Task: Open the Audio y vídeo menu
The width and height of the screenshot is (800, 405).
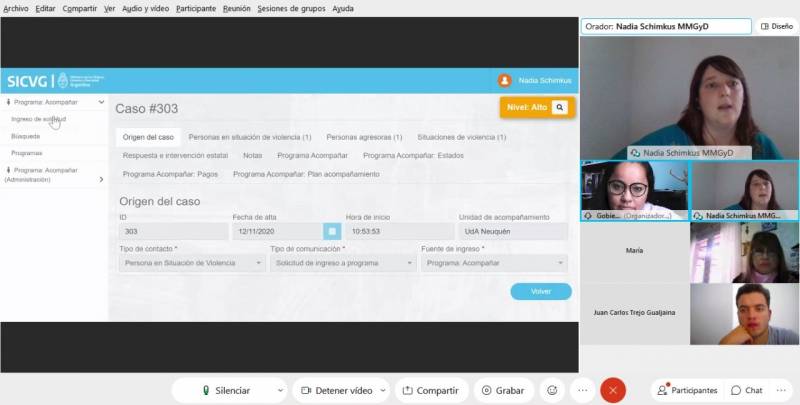Action: [x=145, y=9]
